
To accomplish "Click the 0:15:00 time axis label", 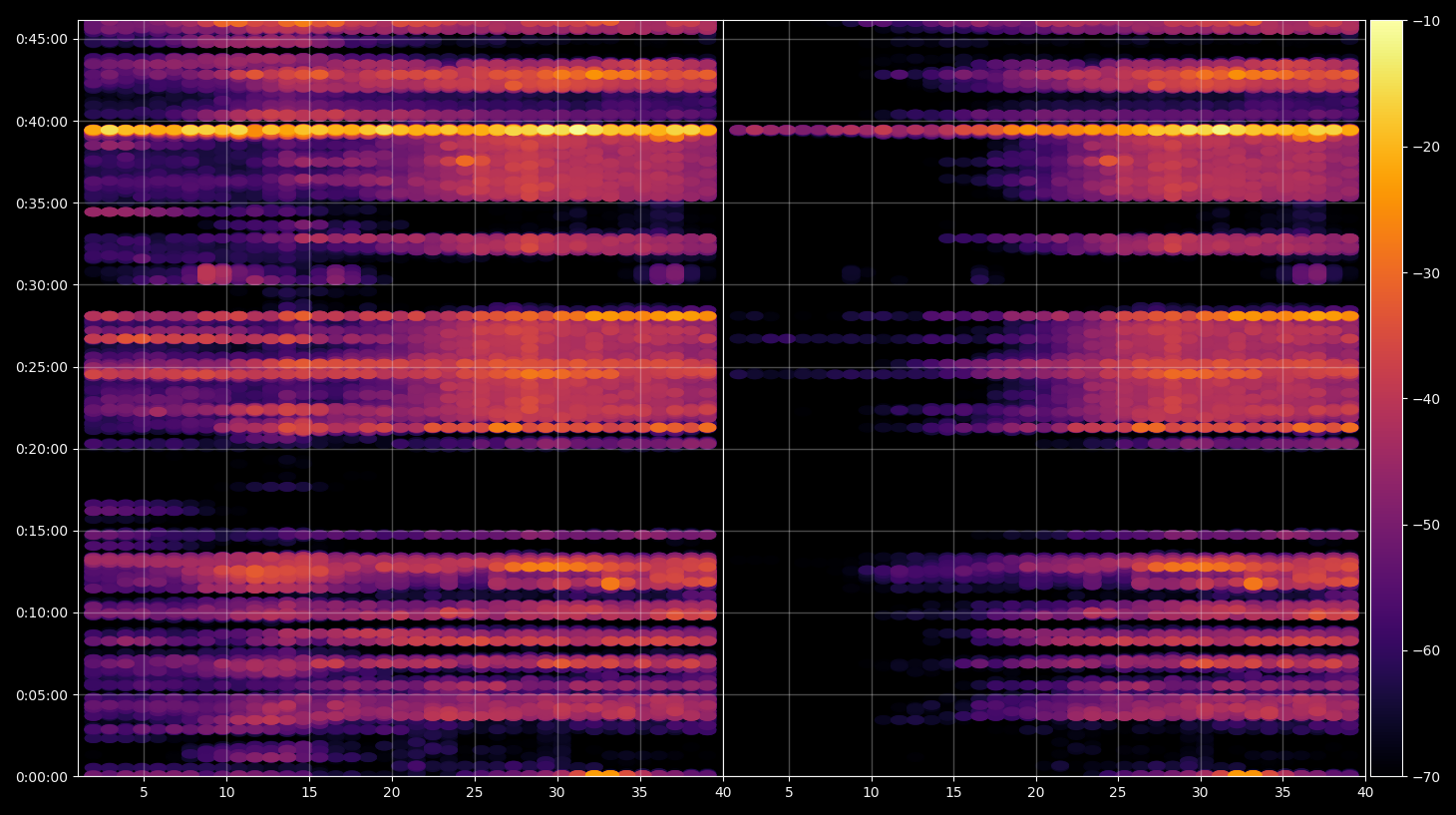I will point(42,531).
